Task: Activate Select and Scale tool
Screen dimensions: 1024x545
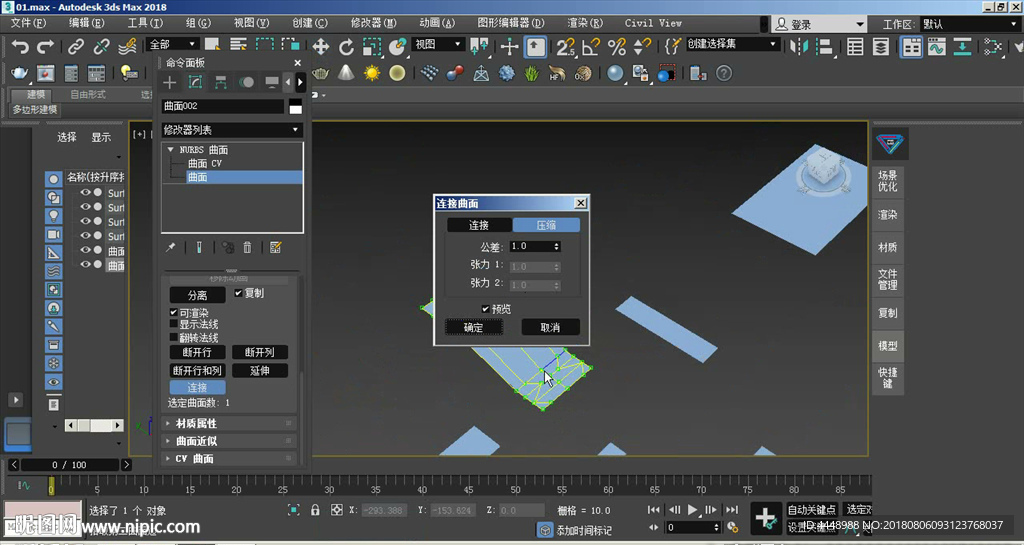Action: click(x=372, y=46)
